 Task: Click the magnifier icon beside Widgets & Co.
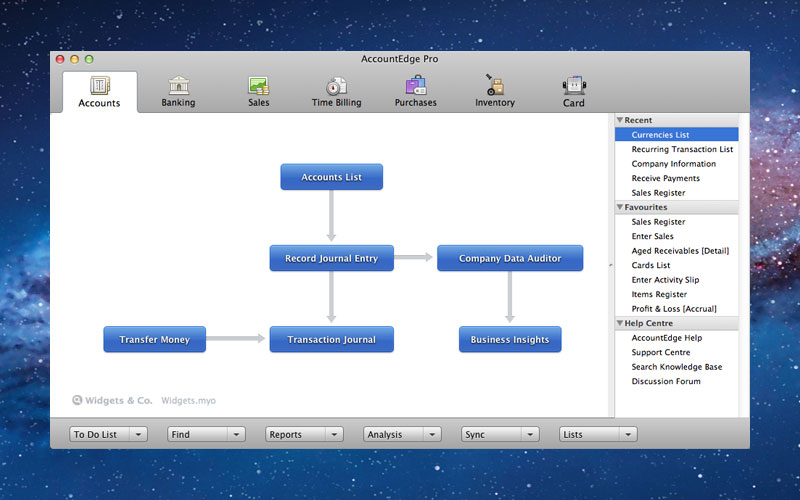click(x=77, y=400)
